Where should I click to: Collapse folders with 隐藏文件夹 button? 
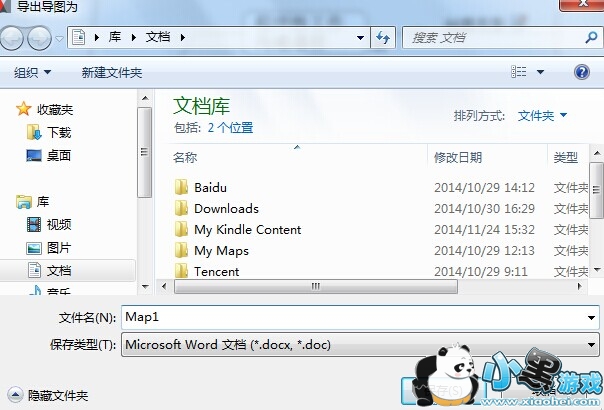click(48, 395)
